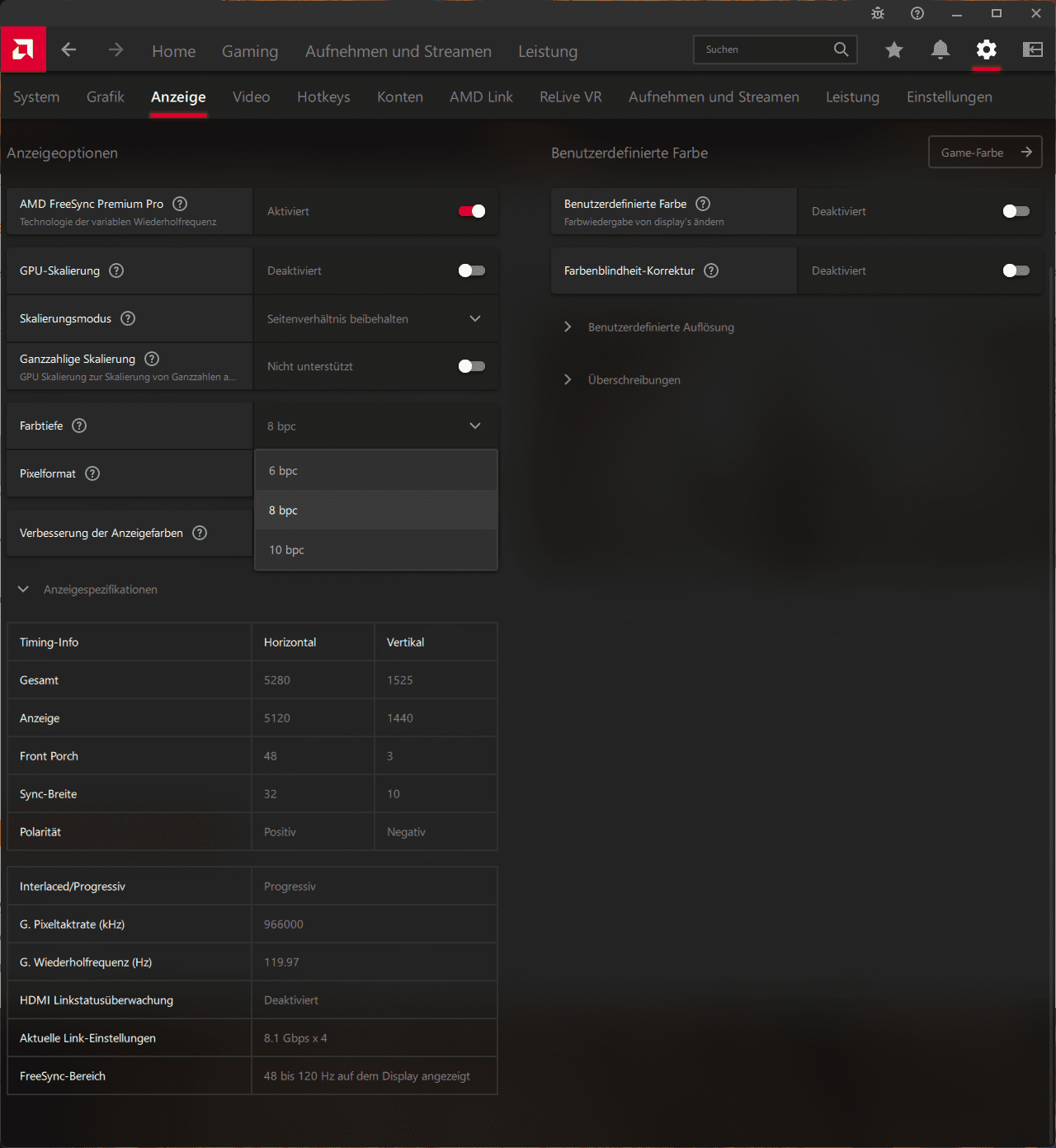Click the 5120 horizontal Anzeige value
Screen dimensions: 1056x1148
tap(277, 718)
